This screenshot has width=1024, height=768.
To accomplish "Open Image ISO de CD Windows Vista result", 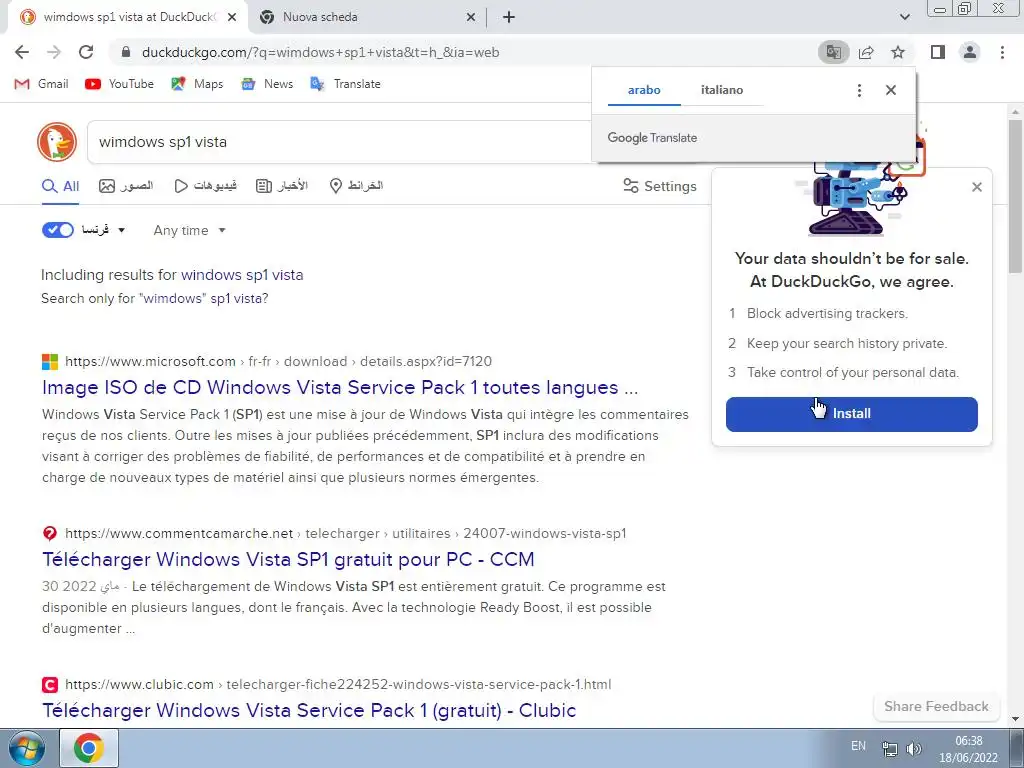I will (x=340, y=387).
